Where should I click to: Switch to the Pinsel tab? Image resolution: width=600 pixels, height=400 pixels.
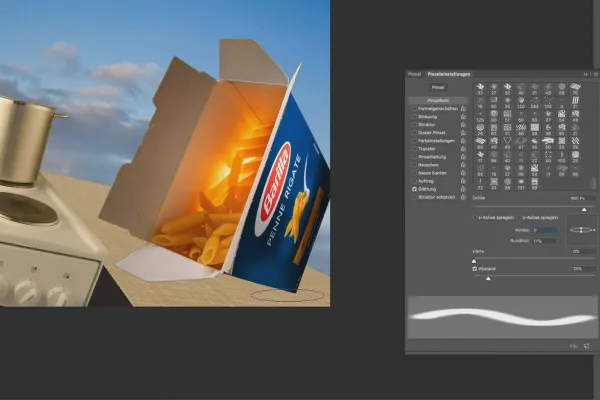point(414,74)
